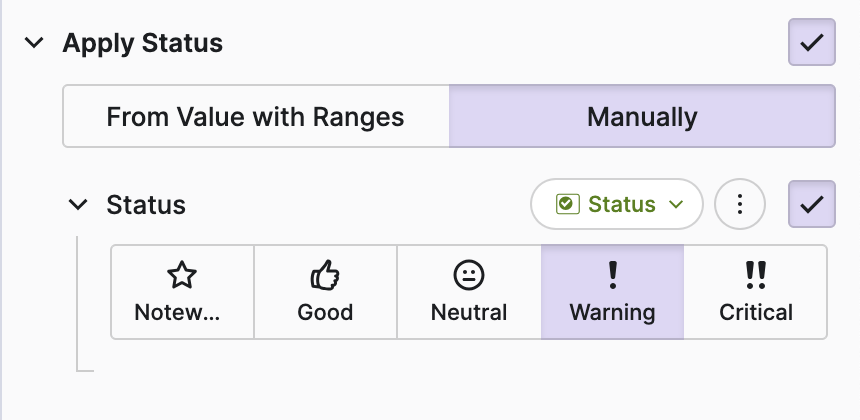Image resolution: width=860 pixels, height=420 pixels.
Task: Click the double exclamation Critical icon
Action: pyautogui.click(x=755, y=274)
